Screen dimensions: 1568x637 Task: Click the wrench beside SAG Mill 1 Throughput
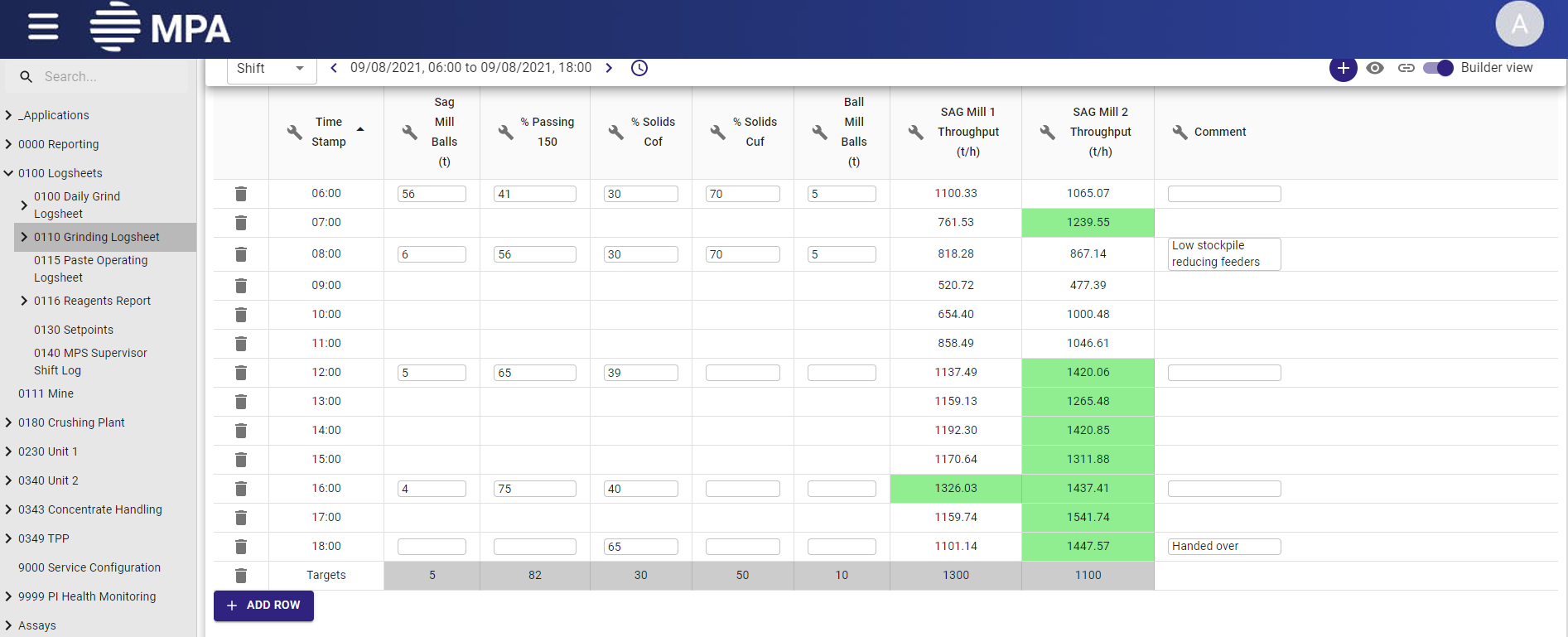915,132
